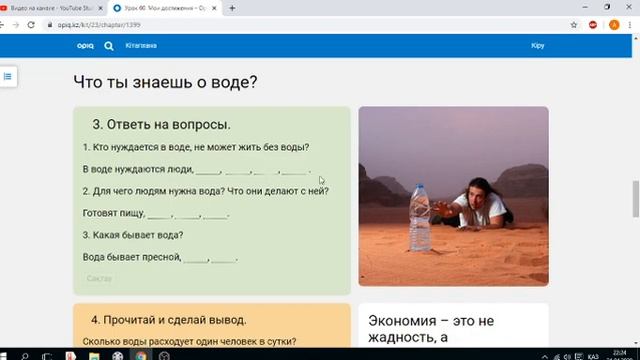Open the table of contents sidebar icon
The height and width of the screenshot is (360, 640).
click(x=7, y=76)
